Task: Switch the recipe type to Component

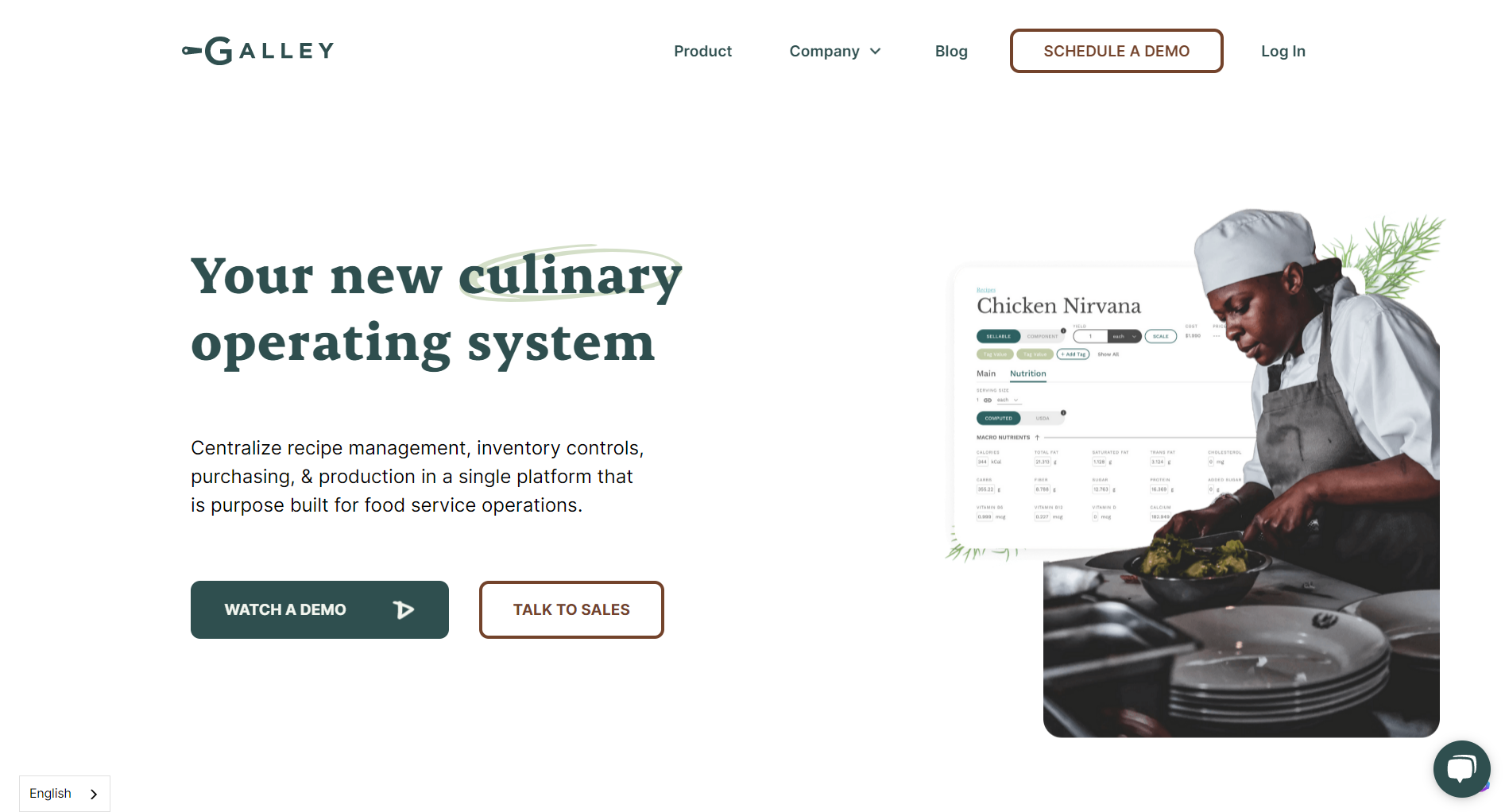Action: [1043, 336]
